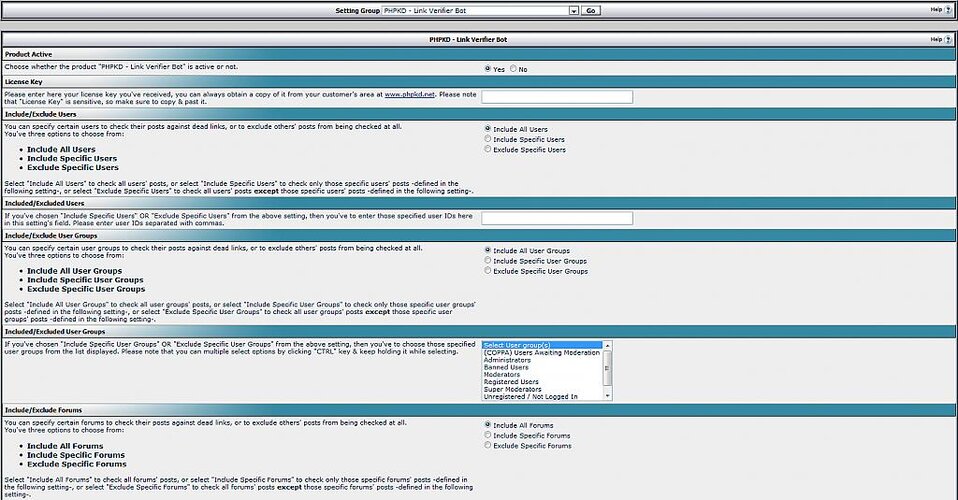Click bold 'Include Specific Users' bullet text
Screen dimensions: 958x500
click(72, 158)
